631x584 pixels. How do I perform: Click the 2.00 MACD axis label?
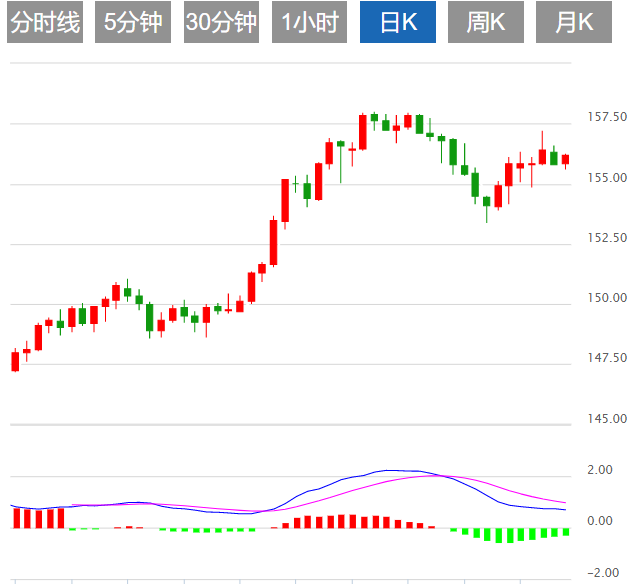[600, 470]
